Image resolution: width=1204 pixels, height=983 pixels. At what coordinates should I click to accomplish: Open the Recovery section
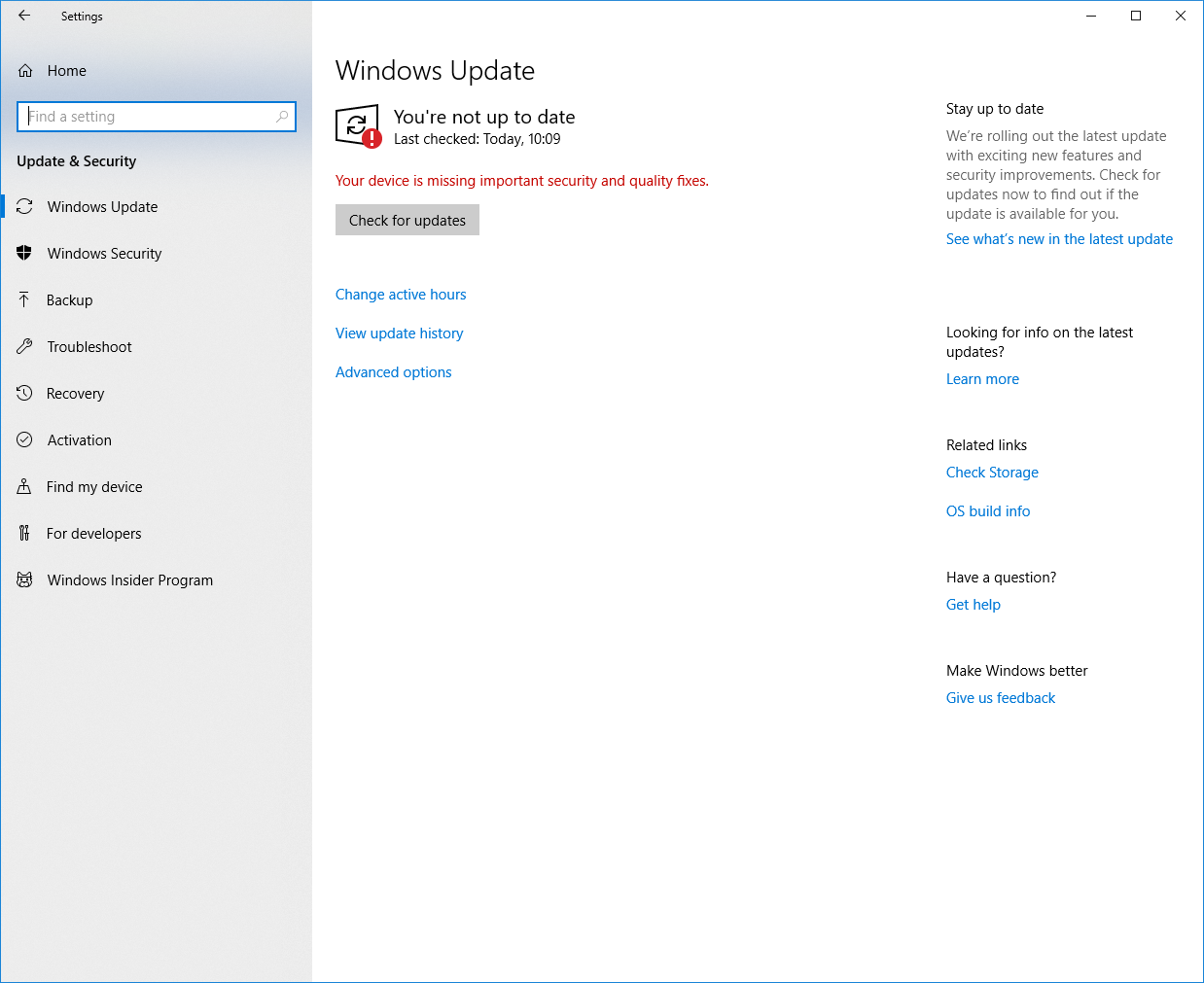click(x=157, y=393)
